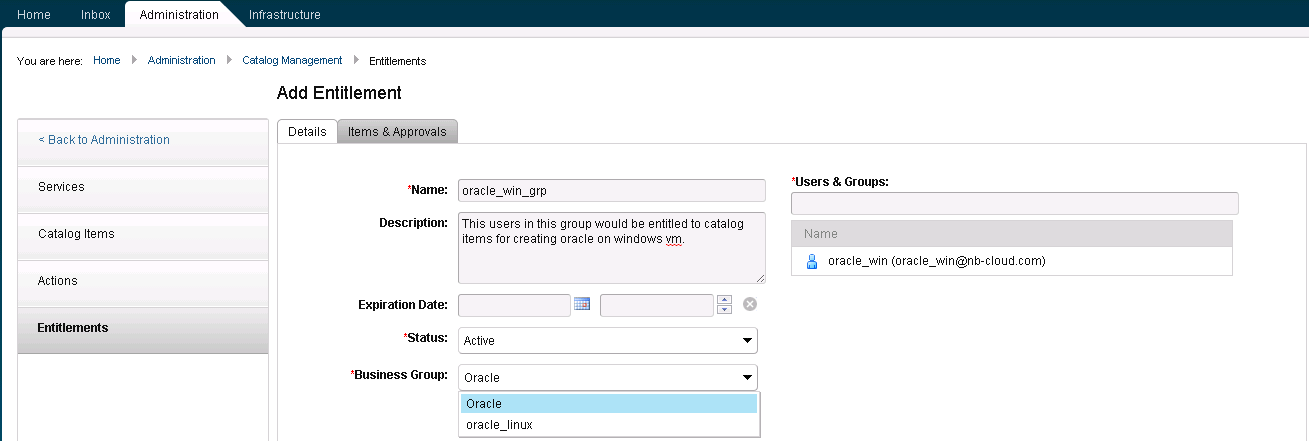Focus the Users & Groups search box
Image resolution: width=1309 pixels, height=441 pixels.
pyautogui.click(x=1014, y=203)
